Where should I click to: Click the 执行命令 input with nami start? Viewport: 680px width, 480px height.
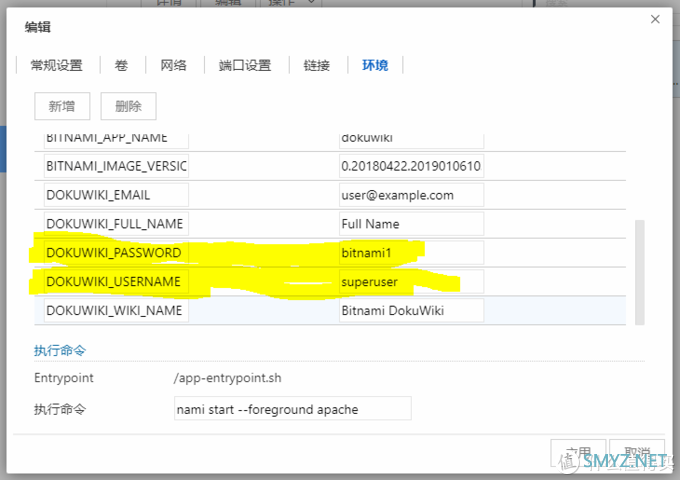click(292, 409)
